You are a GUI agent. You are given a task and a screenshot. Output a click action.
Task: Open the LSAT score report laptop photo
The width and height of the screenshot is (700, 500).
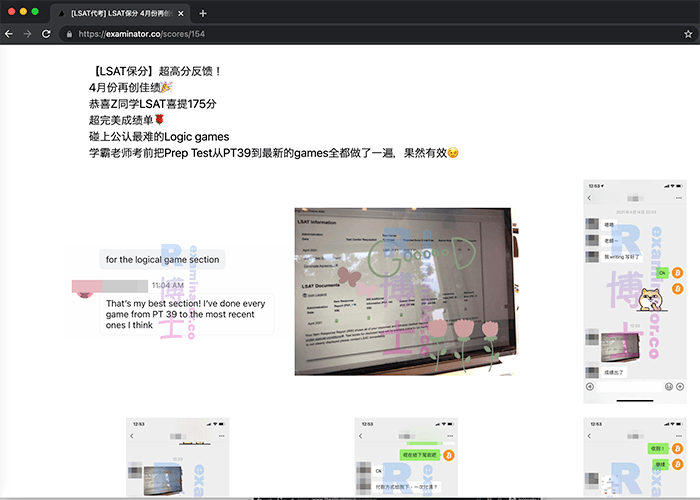click(406, 292)
